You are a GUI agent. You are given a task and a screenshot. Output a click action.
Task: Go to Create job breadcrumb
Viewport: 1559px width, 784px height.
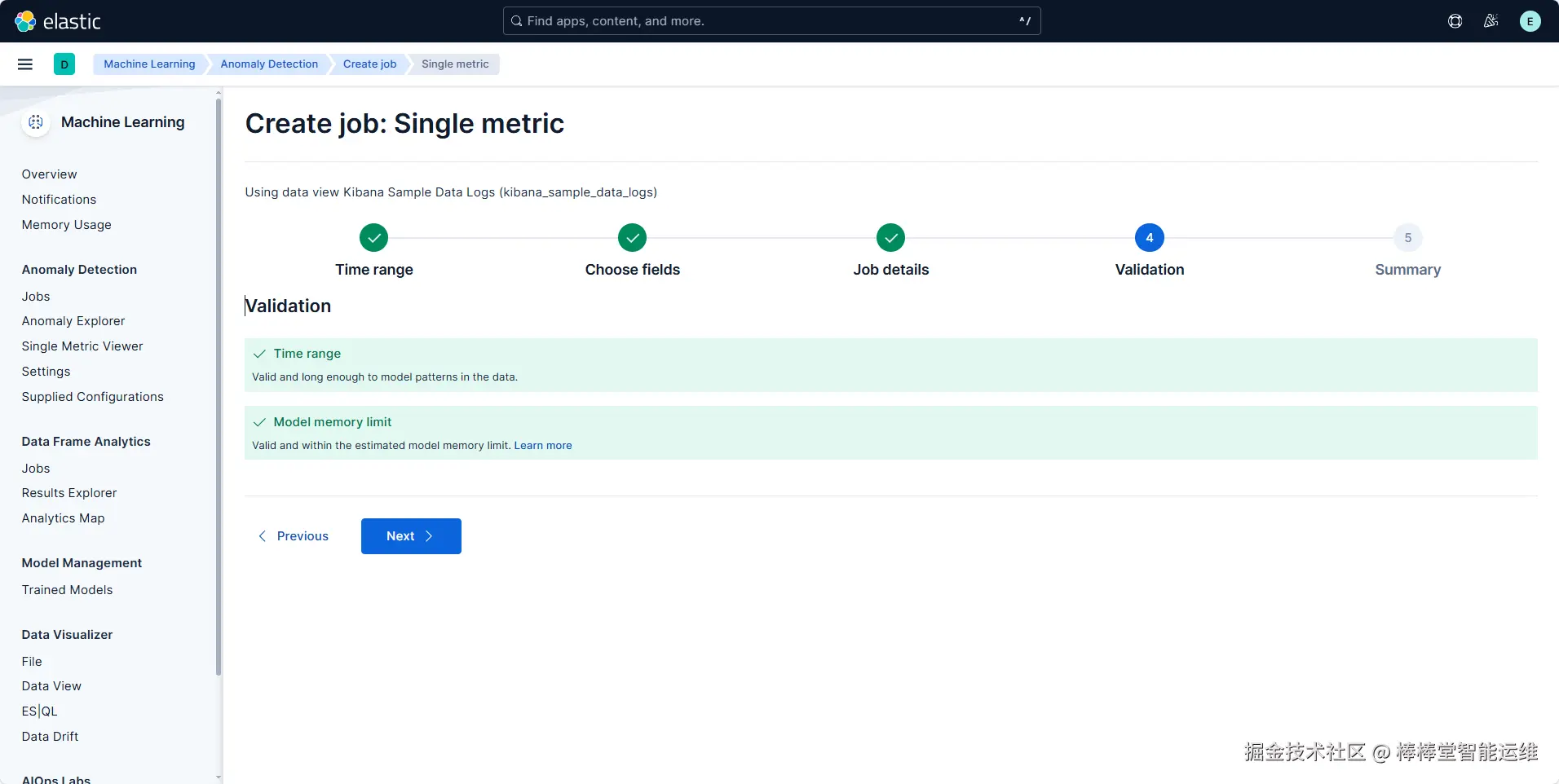369,64
